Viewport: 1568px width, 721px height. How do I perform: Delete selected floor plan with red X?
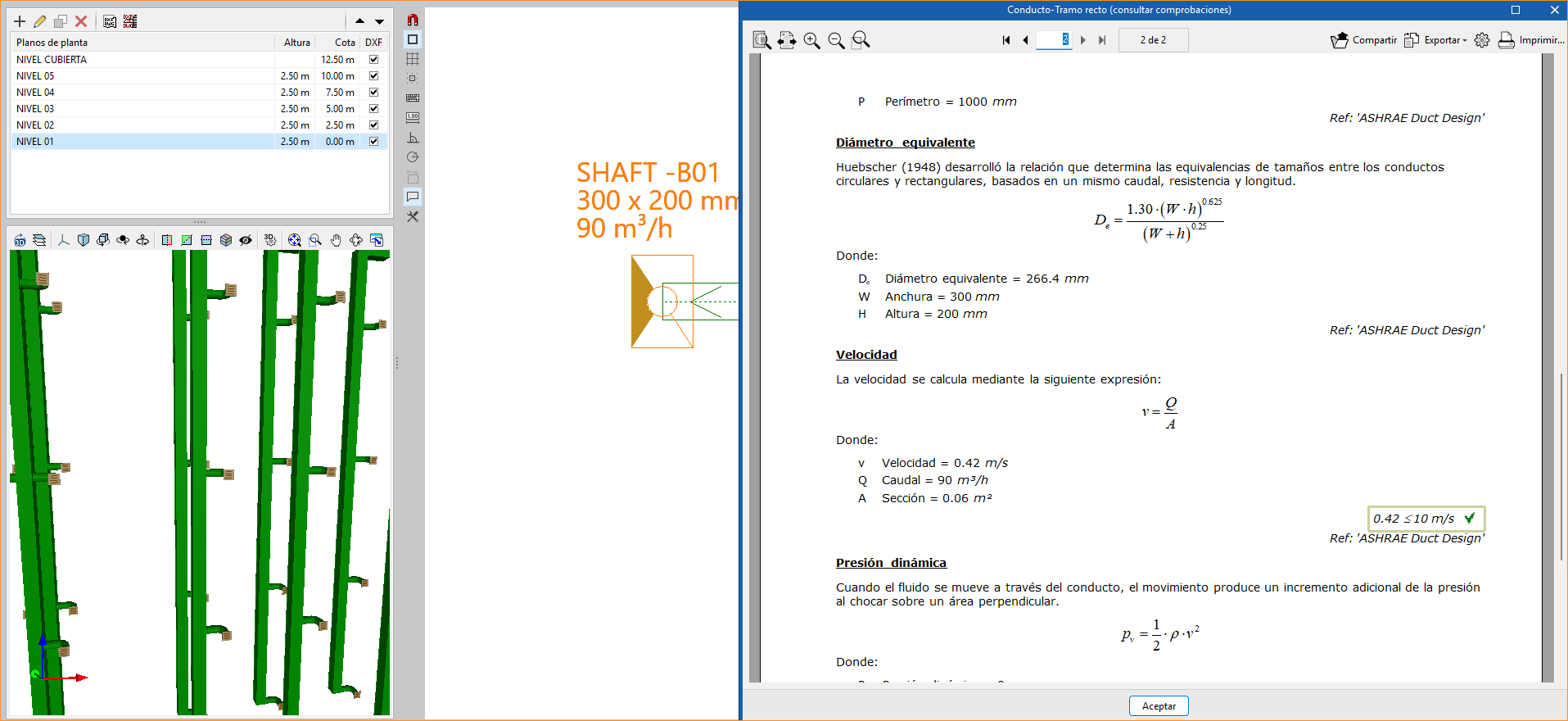click(x=81, y=21)
